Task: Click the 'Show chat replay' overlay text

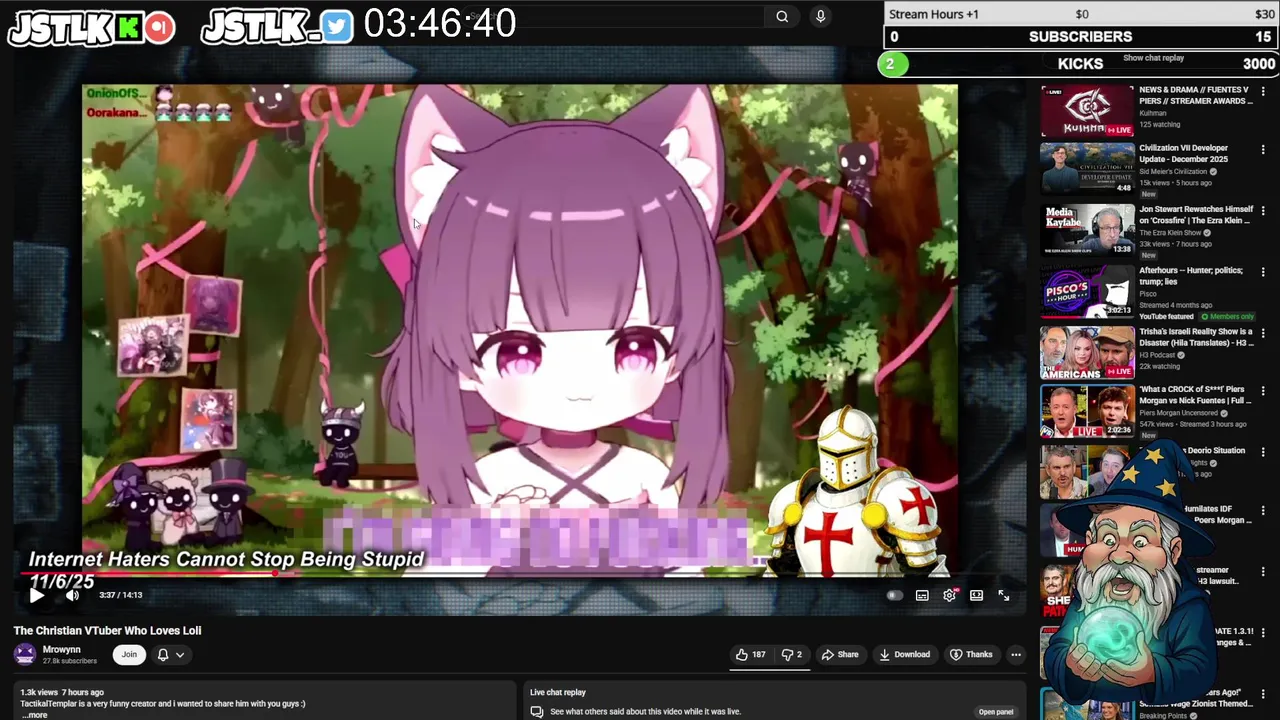Action: click(x=1153, y=58)
